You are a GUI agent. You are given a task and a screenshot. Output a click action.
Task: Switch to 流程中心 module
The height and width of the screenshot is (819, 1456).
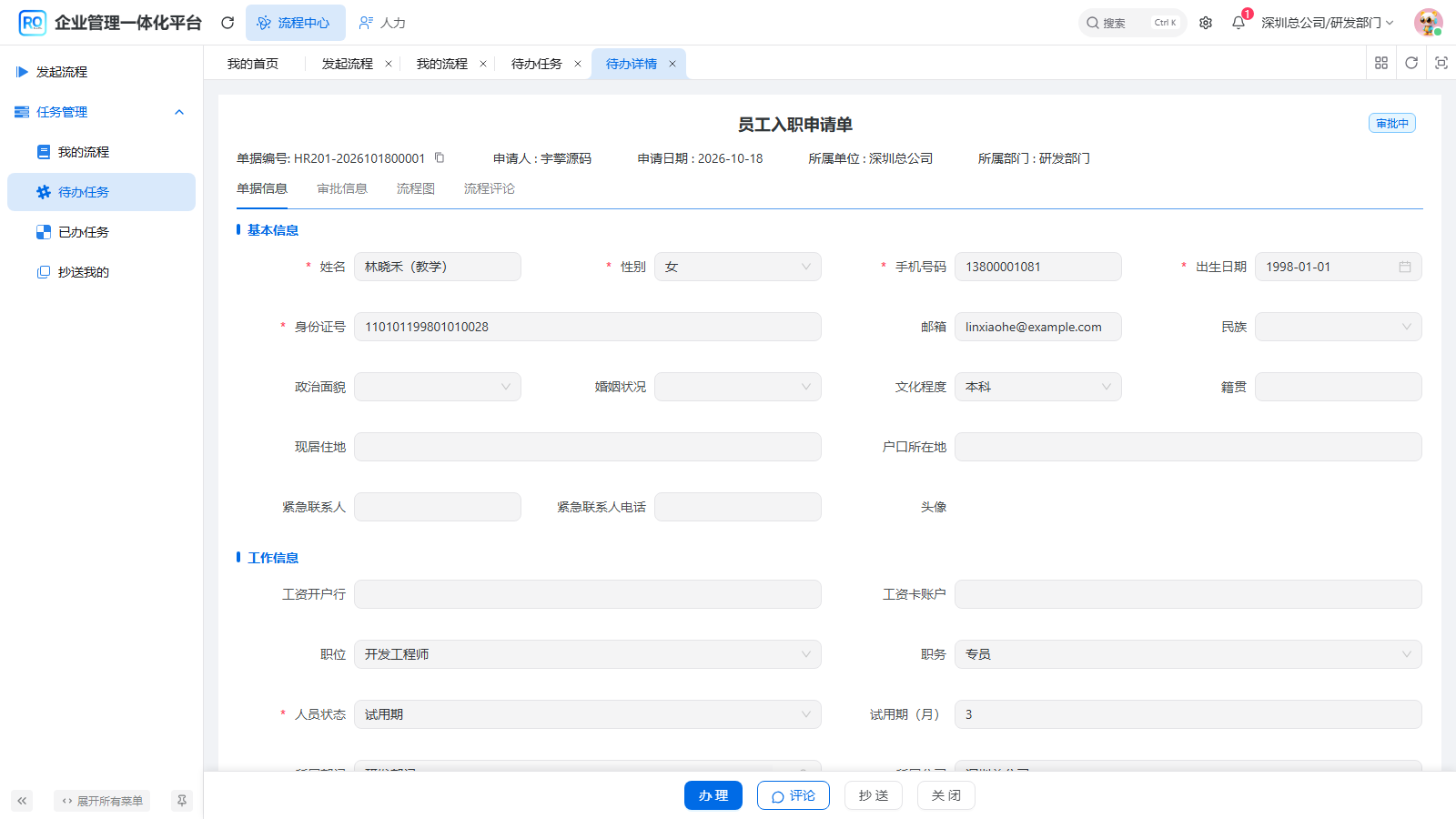click(295, 23)
